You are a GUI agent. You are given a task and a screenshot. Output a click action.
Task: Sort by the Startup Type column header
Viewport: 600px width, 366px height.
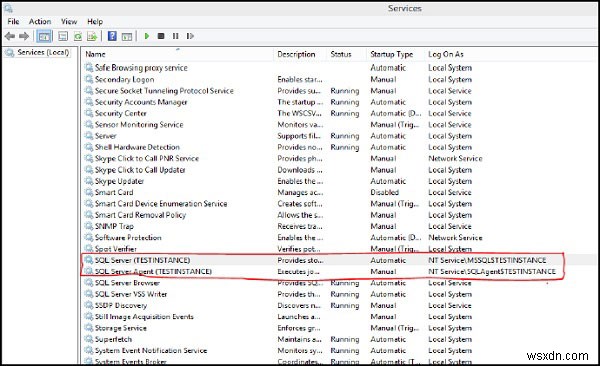[x=392, y=54]
